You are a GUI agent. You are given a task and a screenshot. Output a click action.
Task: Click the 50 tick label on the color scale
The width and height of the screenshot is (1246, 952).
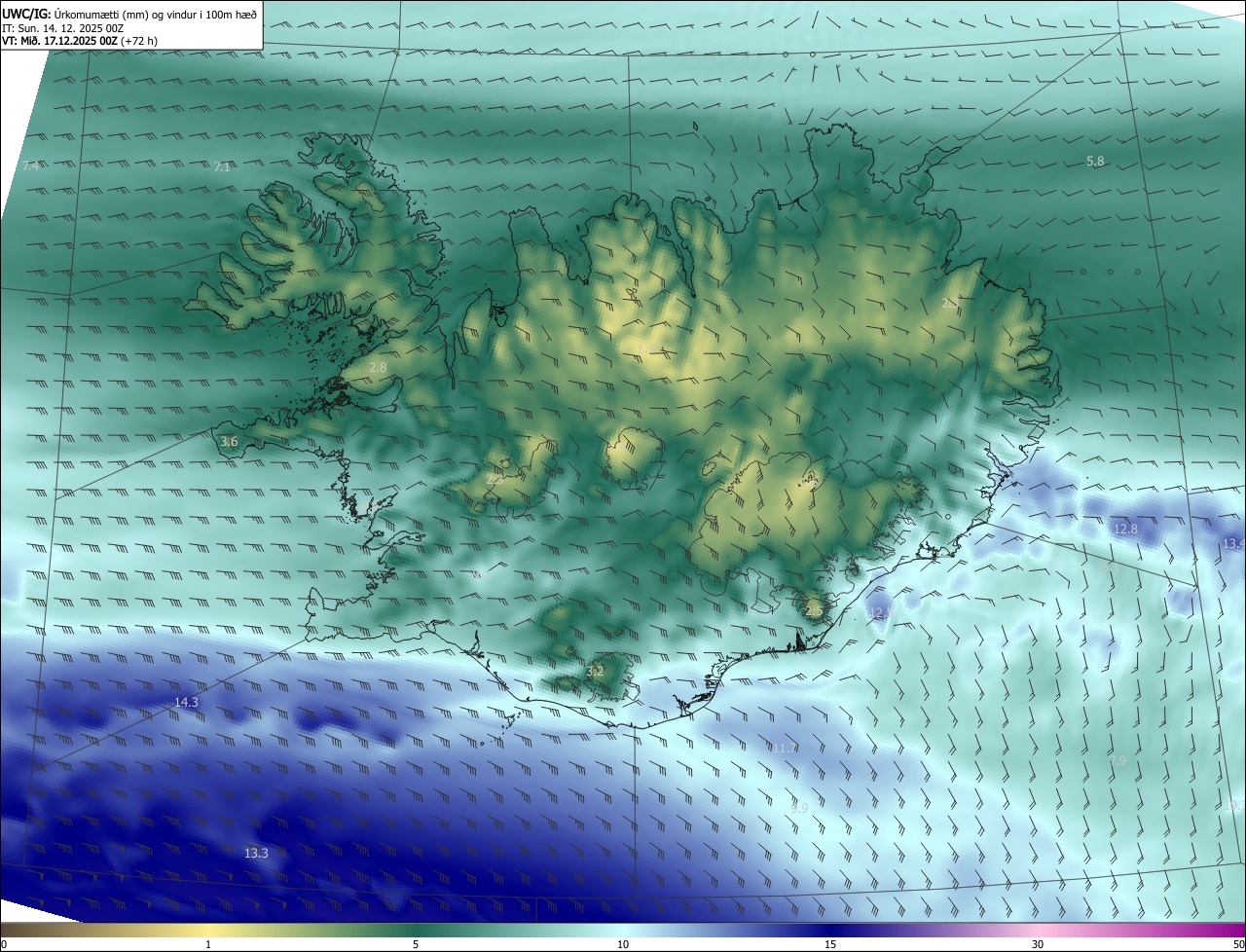tap(1238, 944)
